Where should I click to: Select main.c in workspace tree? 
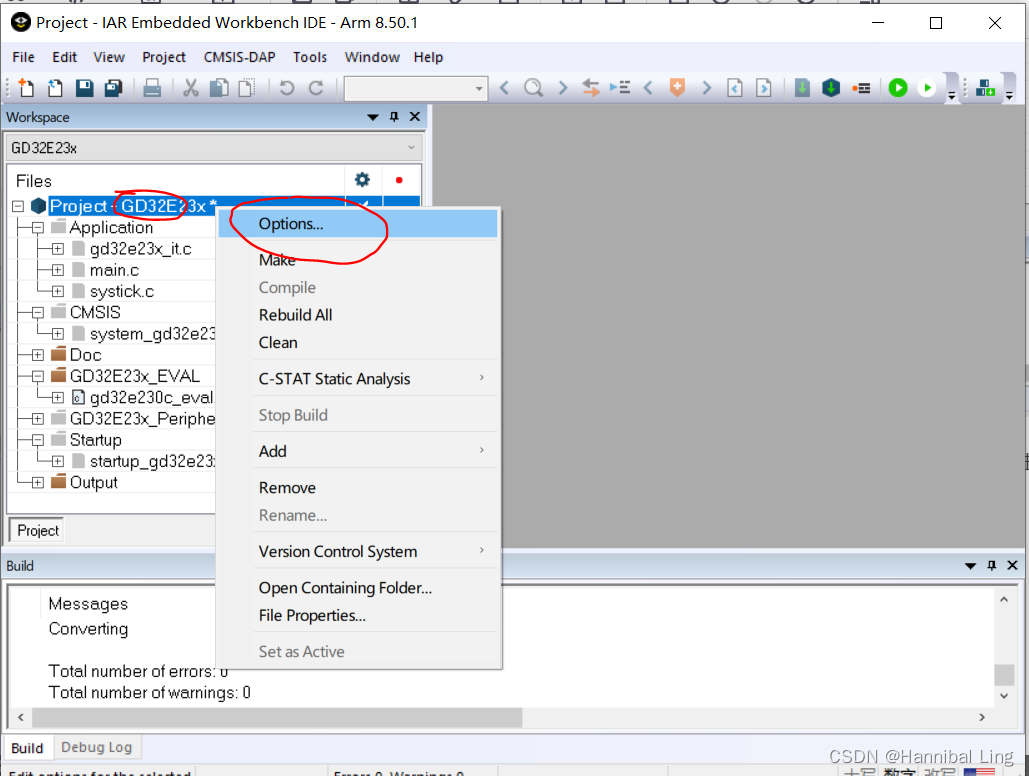click(114, 270)
